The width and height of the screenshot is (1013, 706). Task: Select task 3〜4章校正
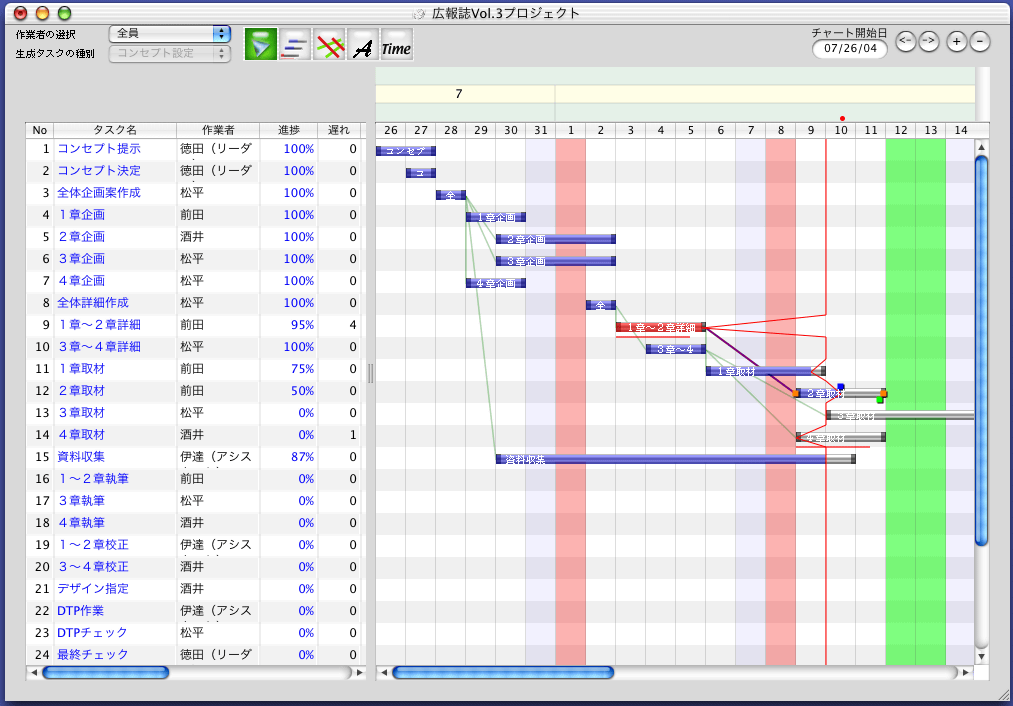point(93,566)
